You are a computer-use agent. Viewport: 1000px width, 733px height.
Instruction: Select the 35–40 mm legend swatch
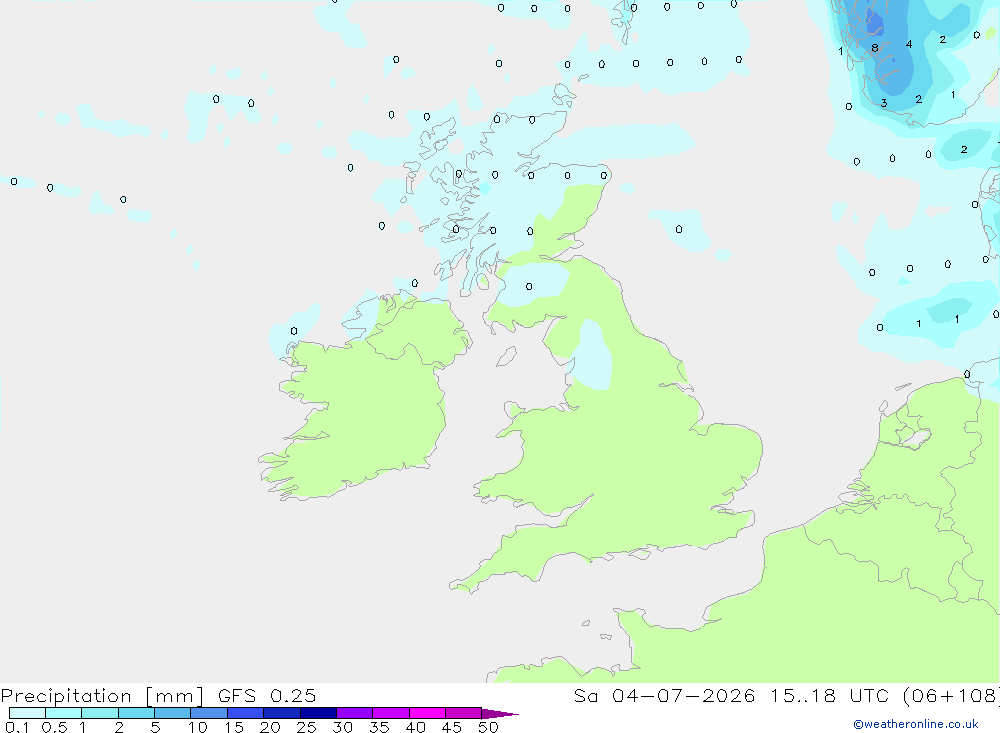(x=391, y=713)
